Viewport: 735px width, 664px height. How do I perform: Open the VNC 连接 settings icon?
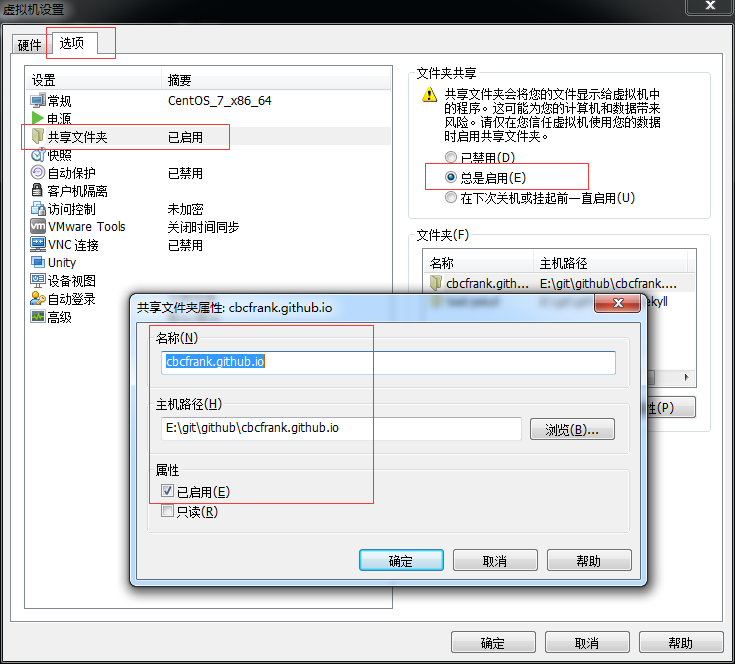click(38, 245)
